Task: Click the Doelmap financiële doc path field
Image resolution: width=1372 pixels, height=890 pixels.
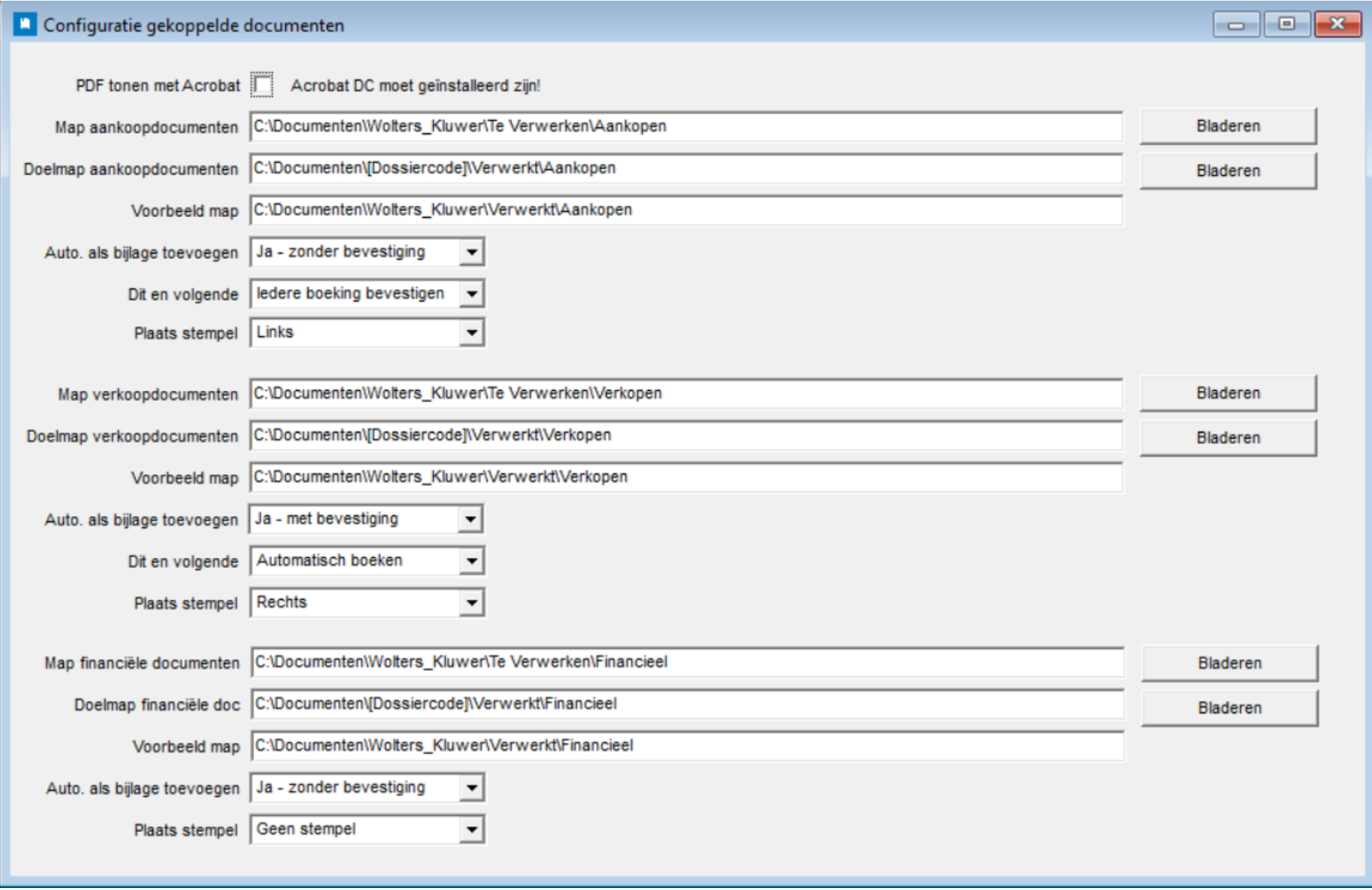Action: (x=687, y=704)
